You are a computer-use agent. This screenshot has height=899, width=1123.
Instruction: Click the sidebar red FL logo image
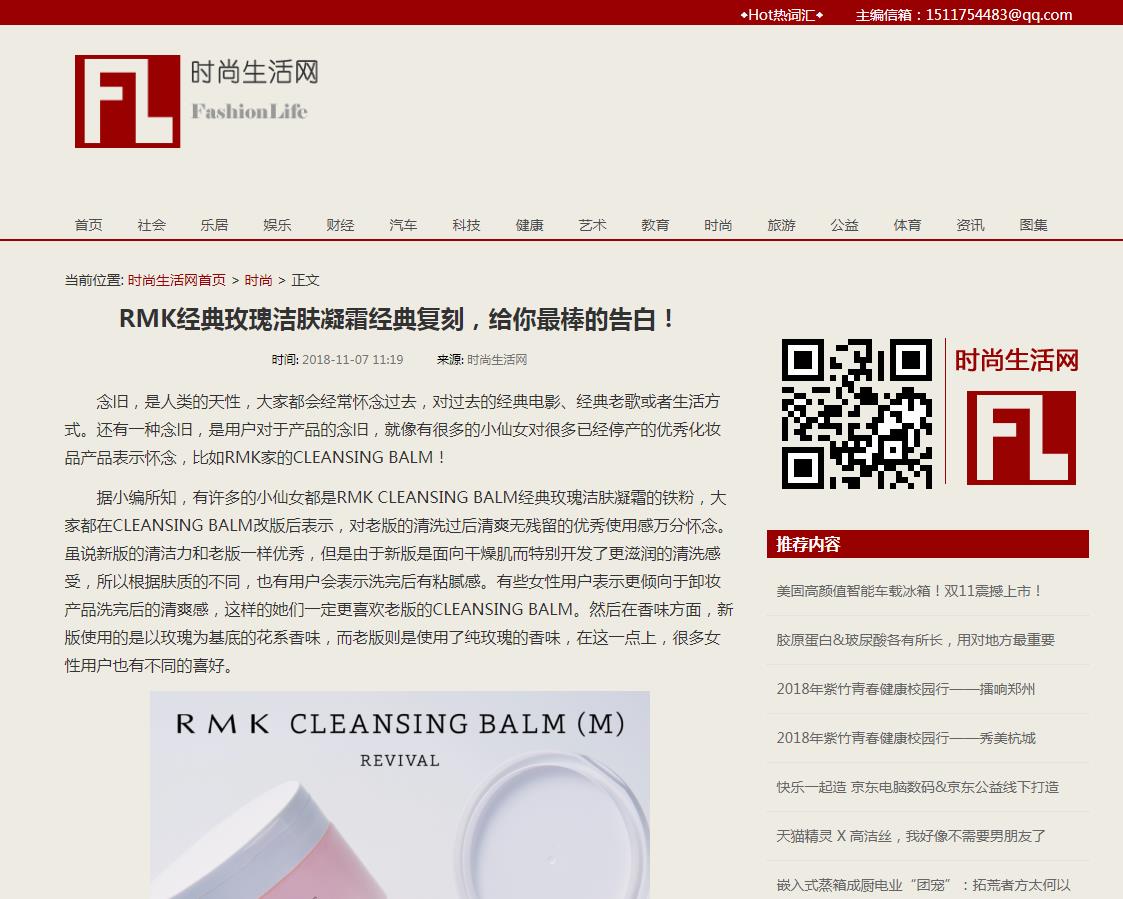(x=1021, y=438)
